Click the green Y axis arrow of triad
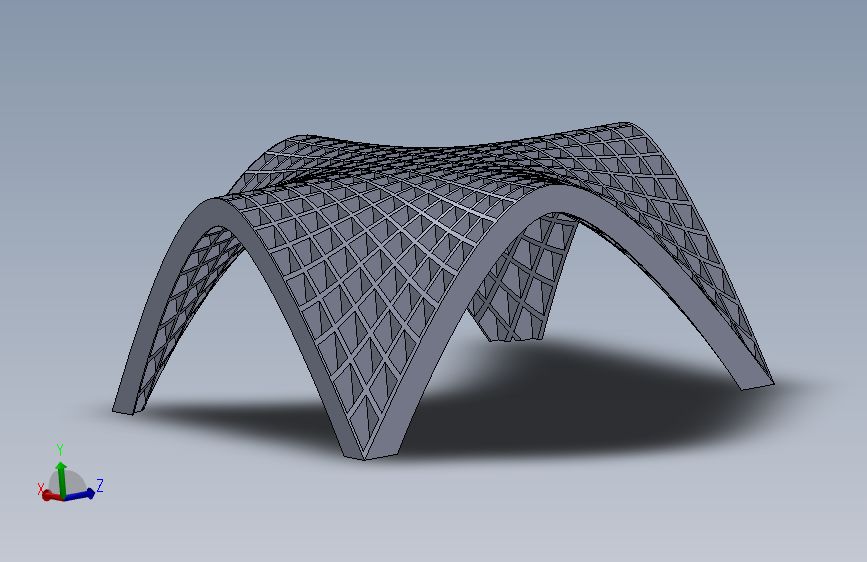Image resolution: width=867 pixels, height=562 pixels. coord(61,479)
